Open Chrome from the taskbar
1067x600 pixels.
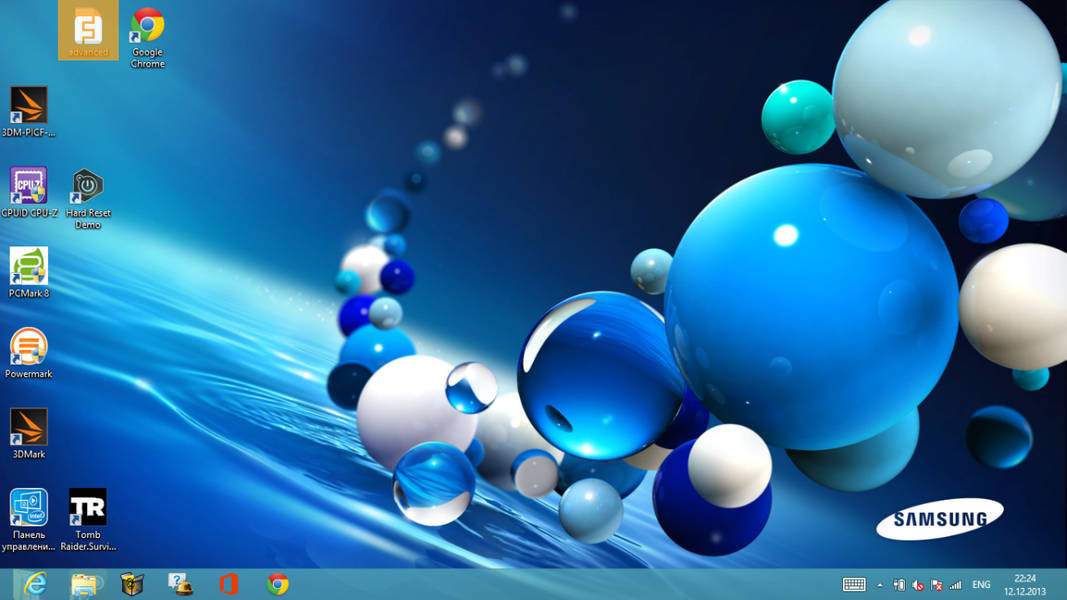(277, 584)
